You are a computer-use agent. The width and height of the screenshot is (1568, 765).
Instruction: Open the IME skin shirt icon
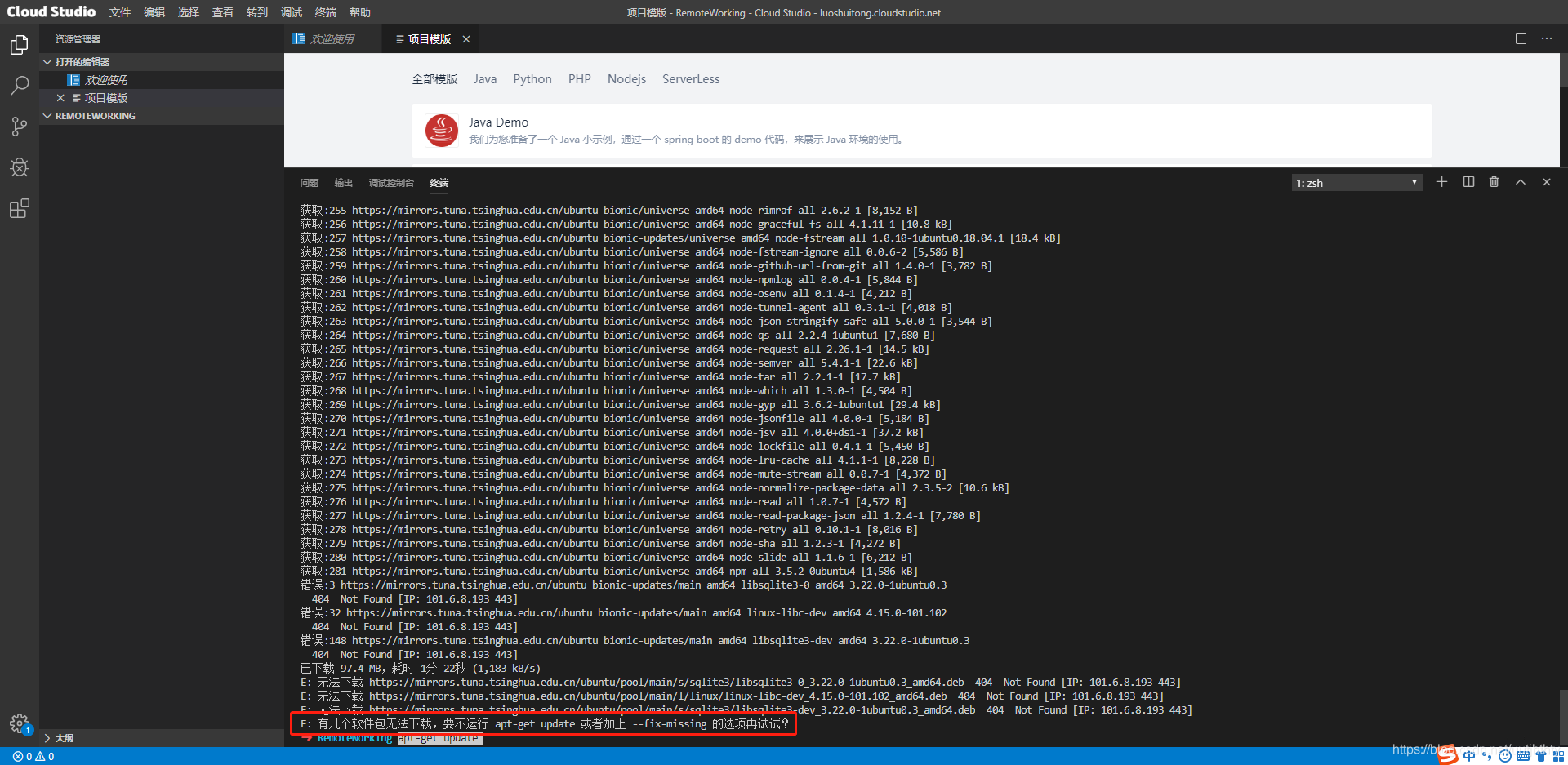click(x=1540, y=756)
